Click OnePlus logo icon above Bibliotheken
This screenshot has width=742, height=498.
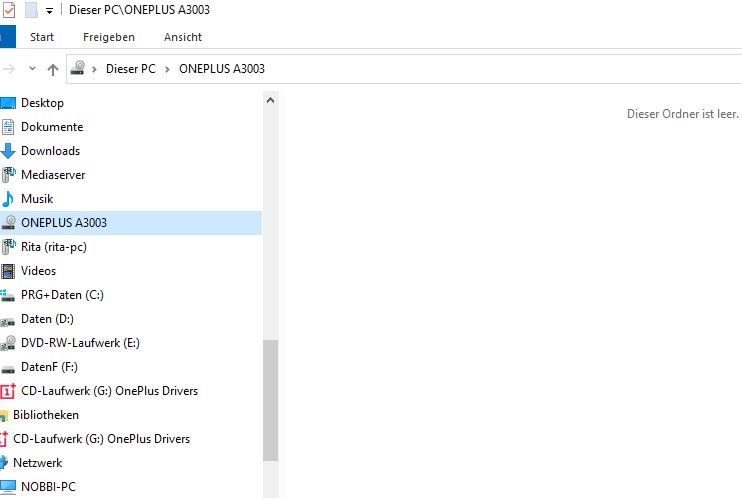point(8,391)
